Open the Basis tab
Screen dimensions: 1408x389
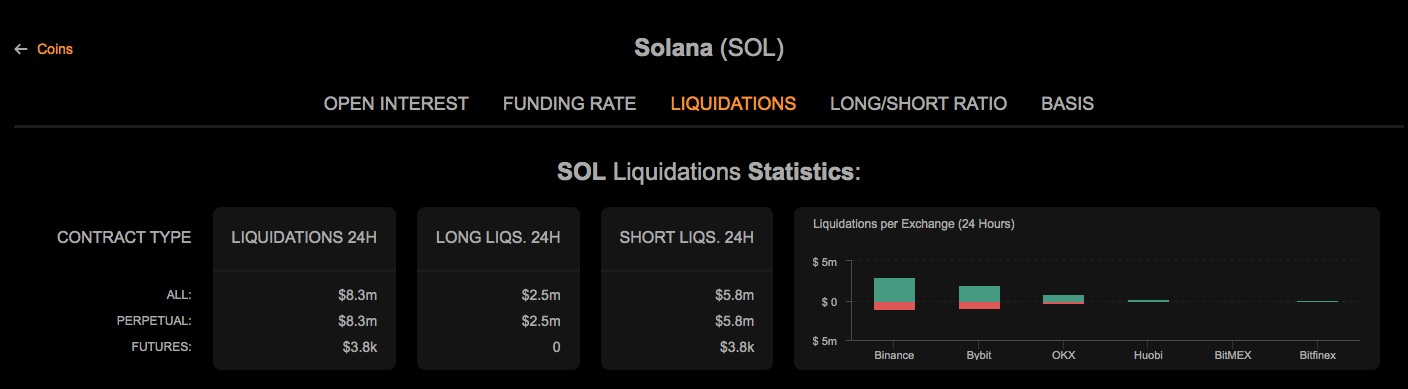1067,103
